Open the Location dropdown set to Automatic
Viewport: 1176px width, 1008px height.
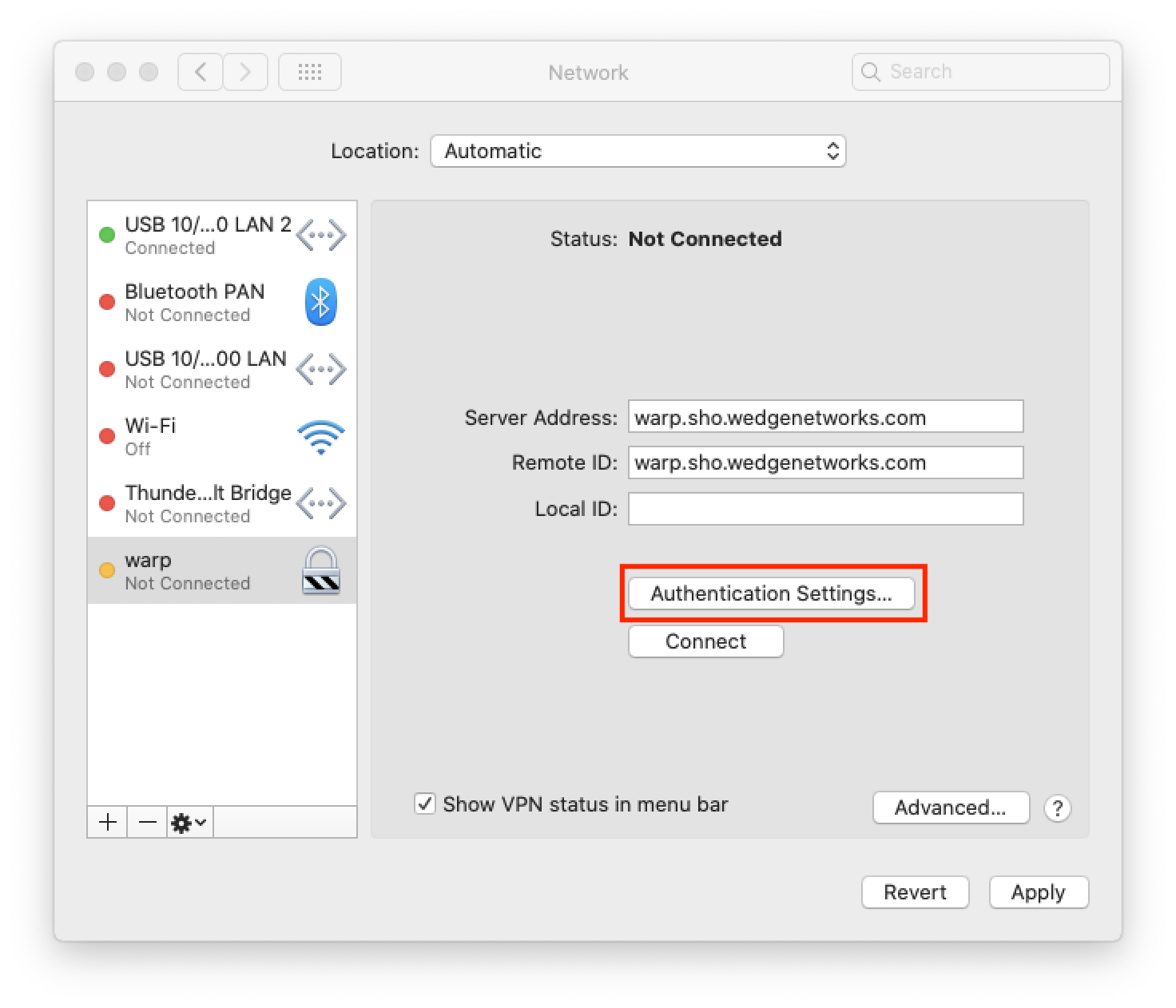coord(638,151)
